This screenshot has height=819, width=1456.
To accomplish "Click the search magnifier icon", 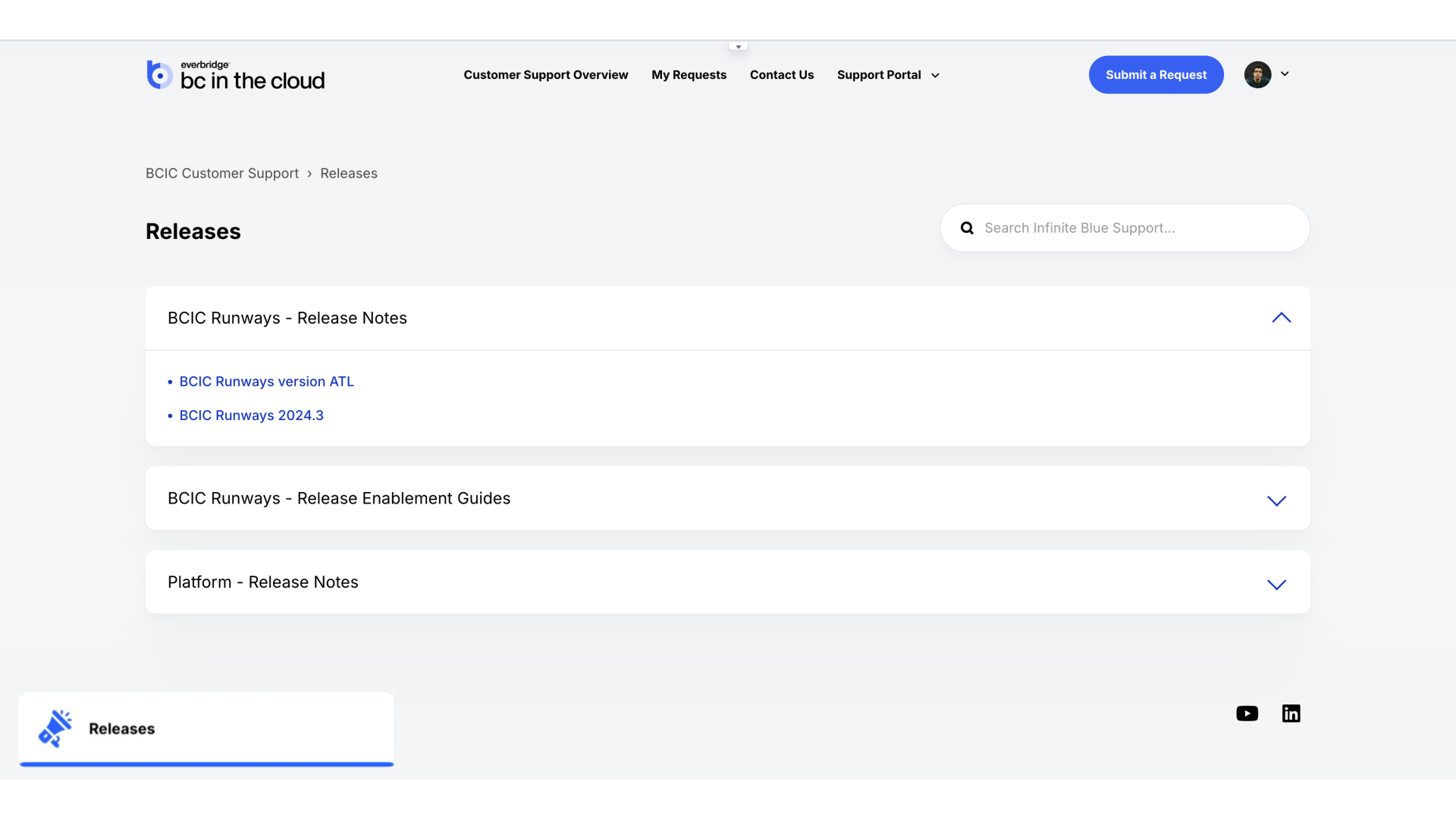I will click(x=967, y=228).
